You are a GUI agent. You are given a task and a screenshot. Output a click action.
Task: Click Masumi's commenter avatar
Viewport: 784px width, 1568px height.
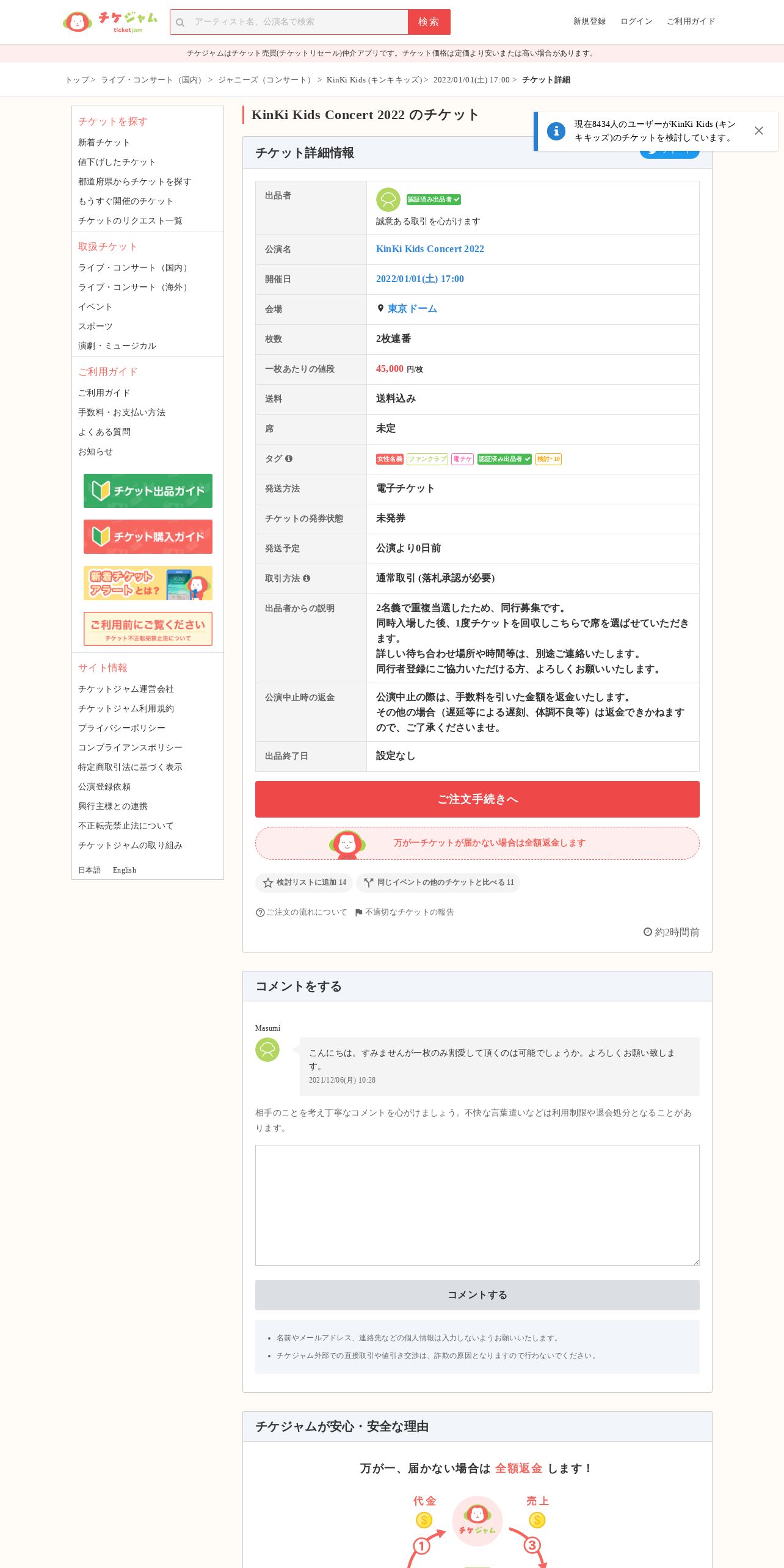tap(267, 1050)
